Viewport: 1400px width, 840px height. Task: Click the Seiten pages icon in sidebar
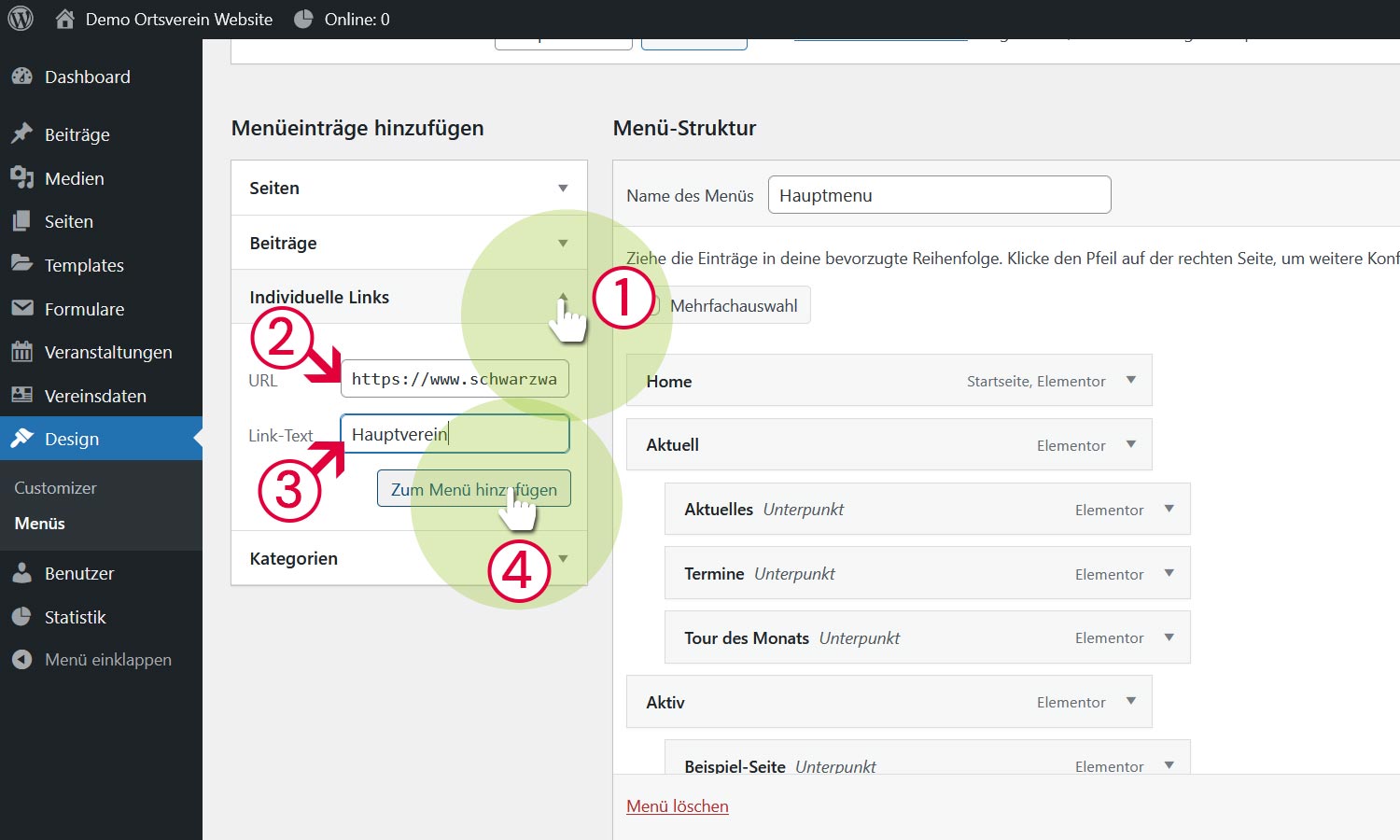22,221
